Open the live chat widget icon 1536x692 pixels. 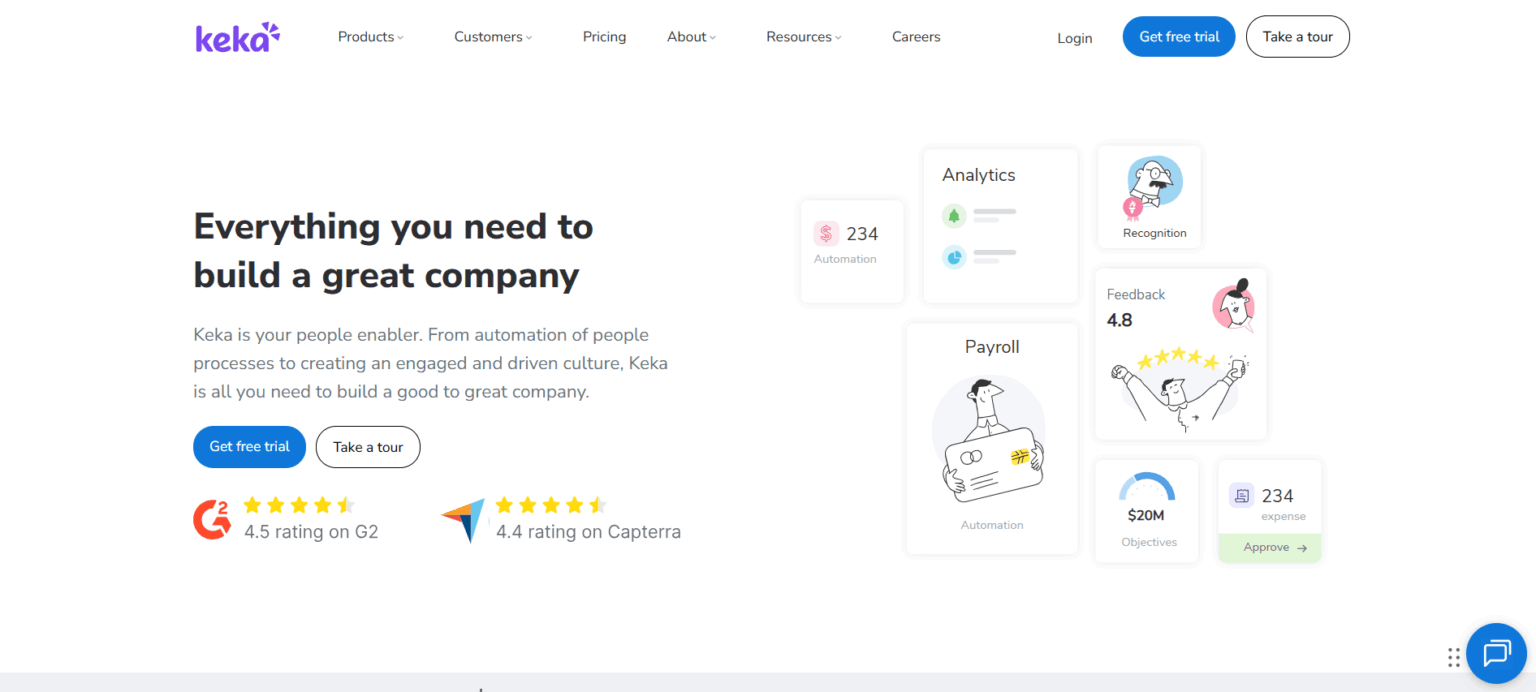(1496, 654)
